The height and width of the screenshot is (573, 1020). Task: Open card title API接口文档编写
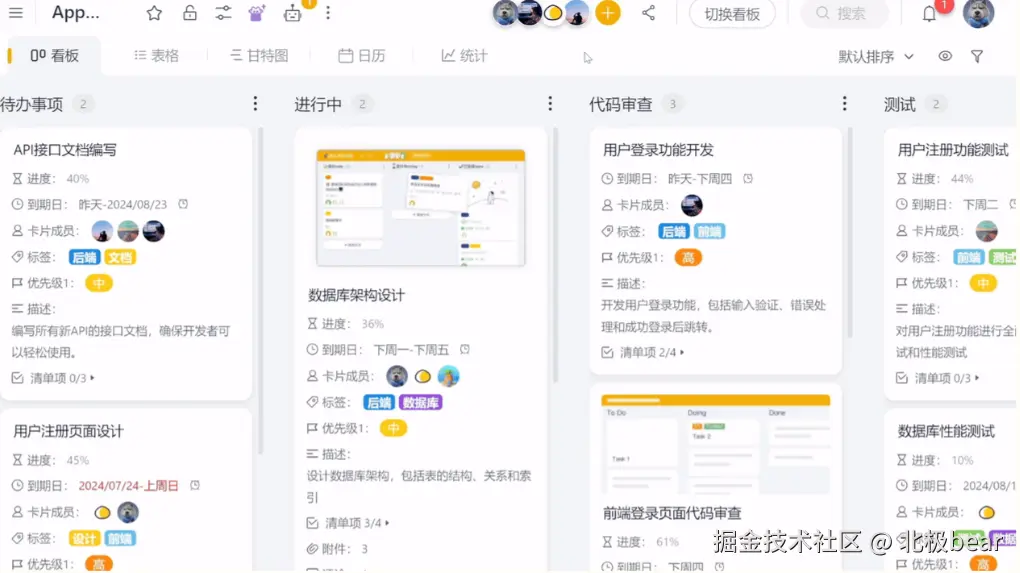[65, 150]
